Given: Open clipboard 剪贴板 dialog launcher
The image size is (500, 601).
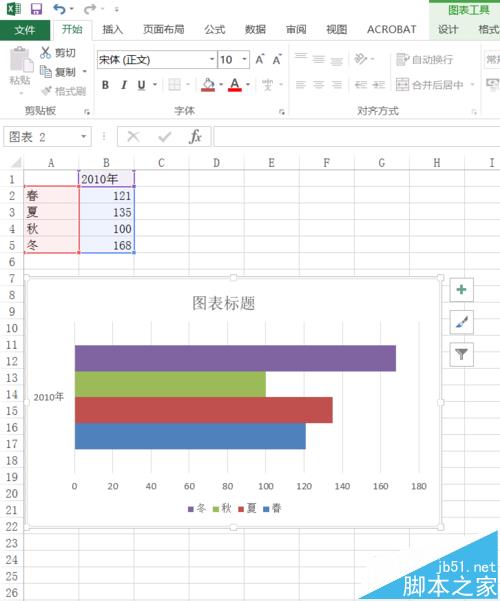Looking at the screenshot, I should pos(87,112).
